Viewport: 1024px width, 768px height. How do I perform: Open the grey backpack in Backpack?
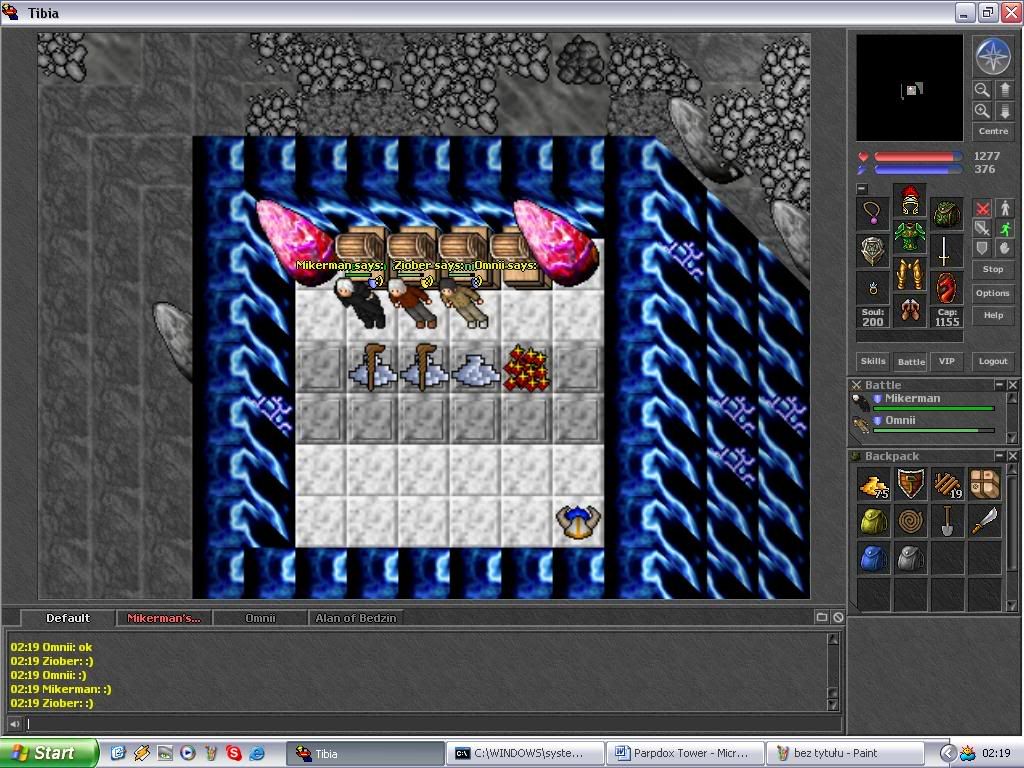[x=910, y=560]
